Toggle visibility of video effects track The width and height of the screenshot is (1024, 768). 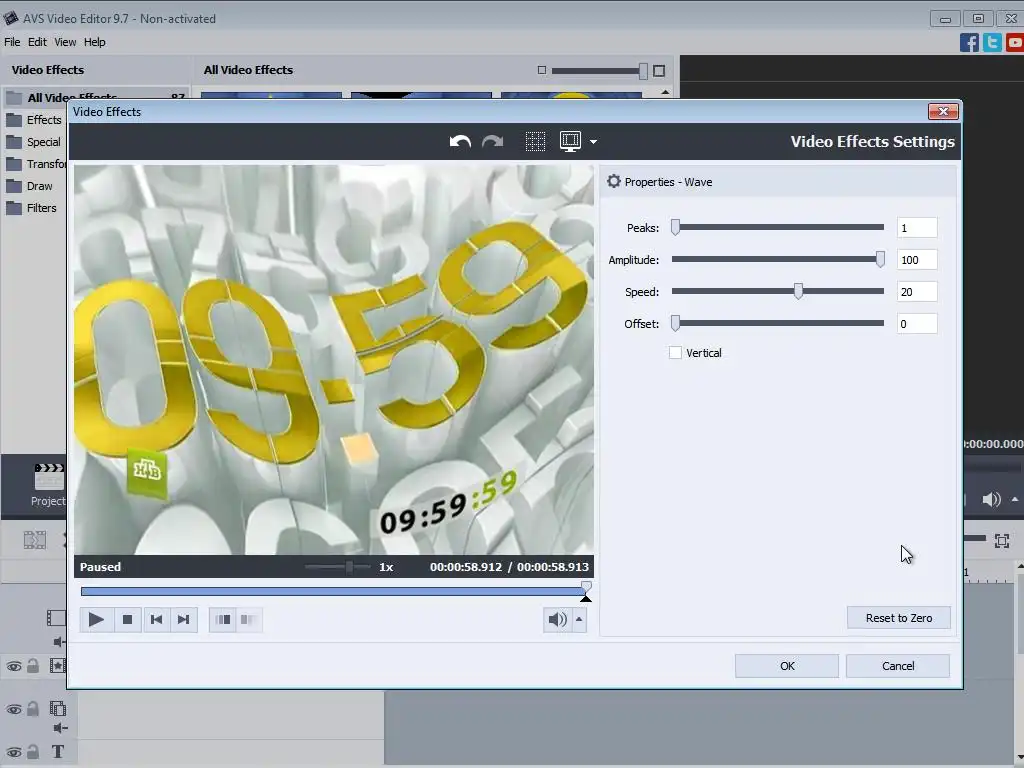14,666
